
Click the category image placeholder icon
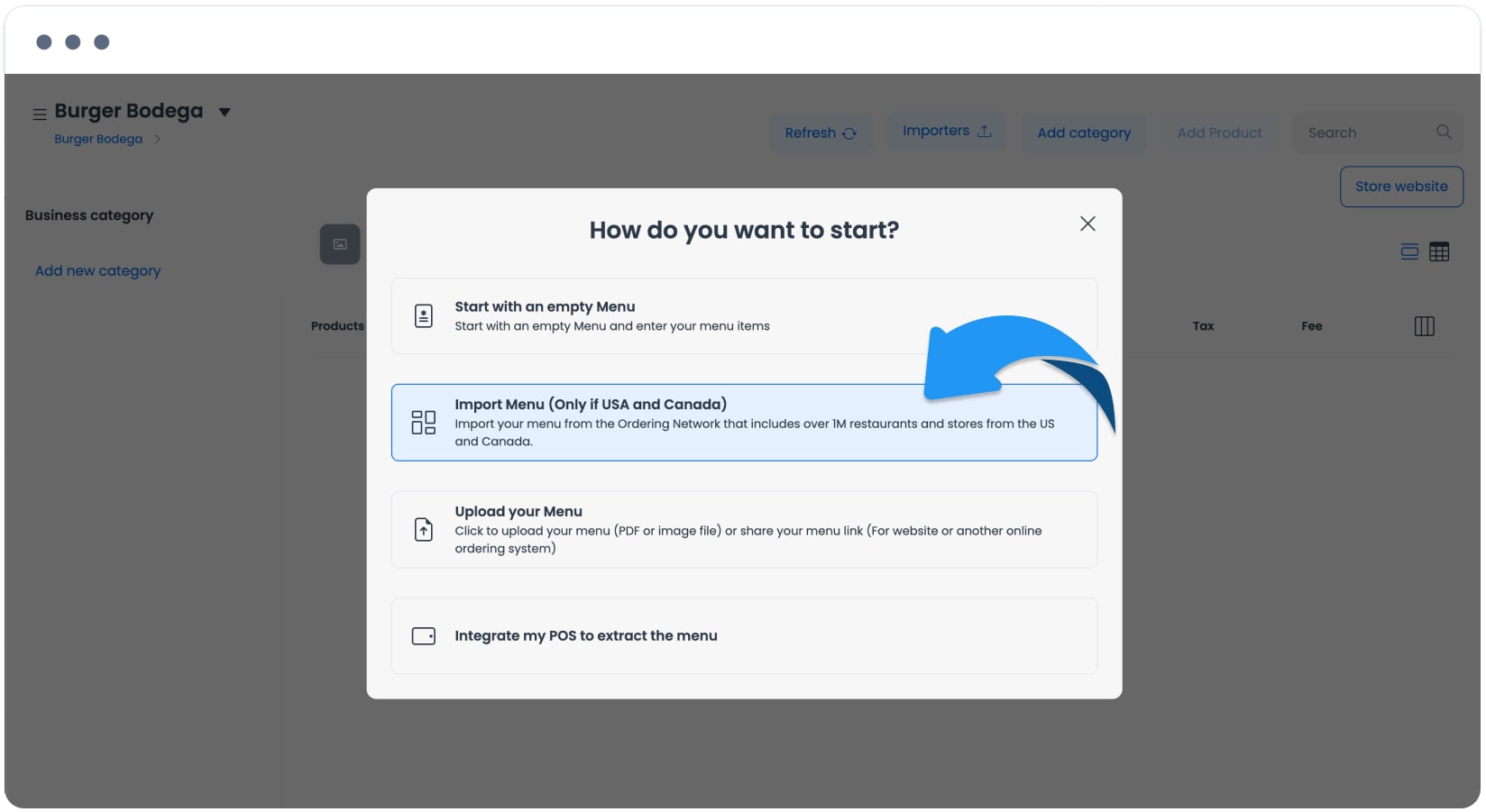coord(340,244)
